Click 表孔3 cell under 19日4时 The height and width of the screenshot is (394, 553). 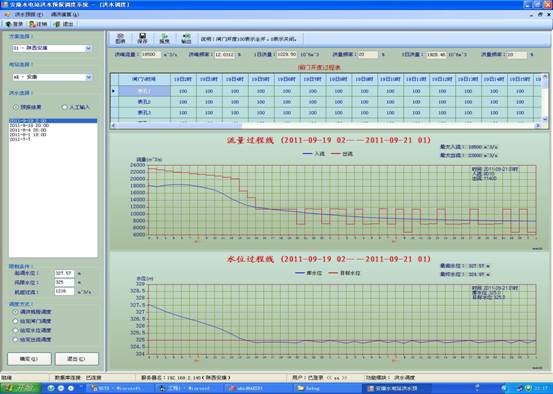pos(235,113)
